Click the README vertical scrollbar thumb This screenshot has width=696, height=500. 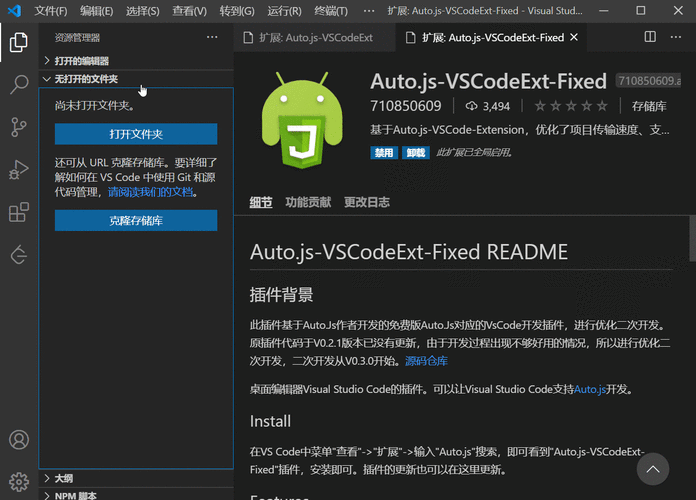(692, 238)
